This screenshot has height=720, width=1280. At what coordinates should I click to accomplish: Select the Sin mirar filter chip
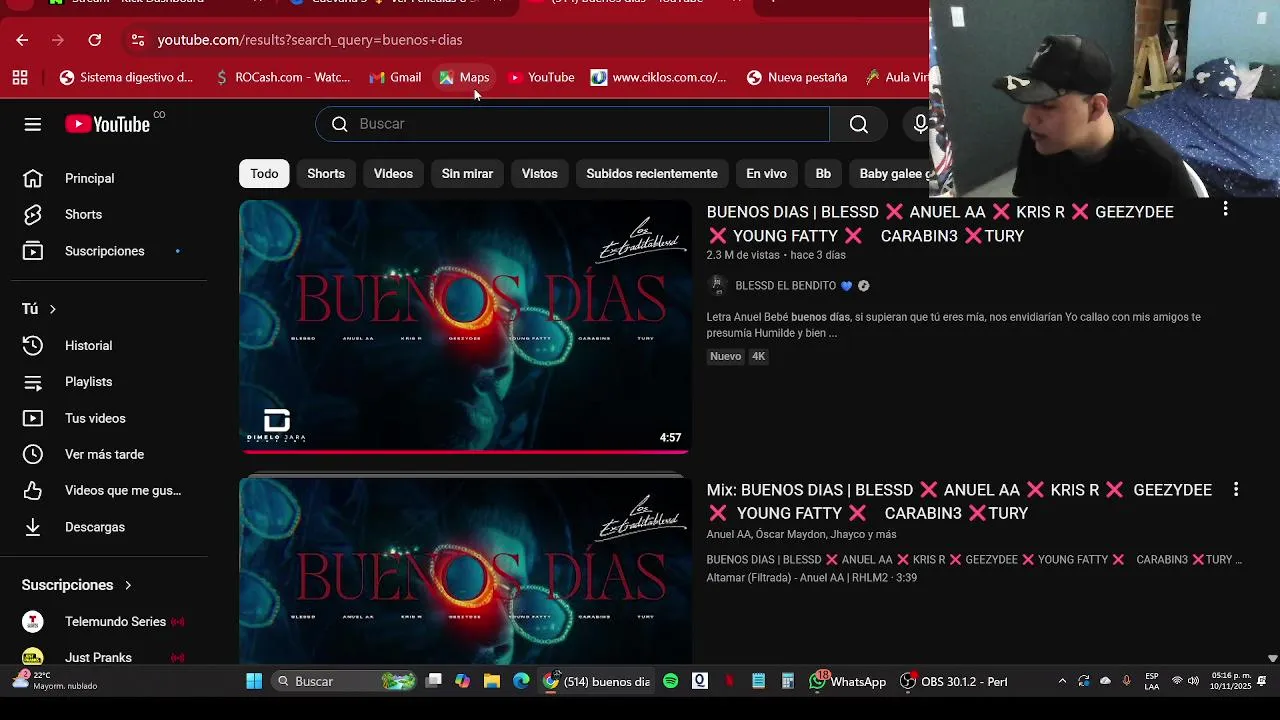pos(467,174)
